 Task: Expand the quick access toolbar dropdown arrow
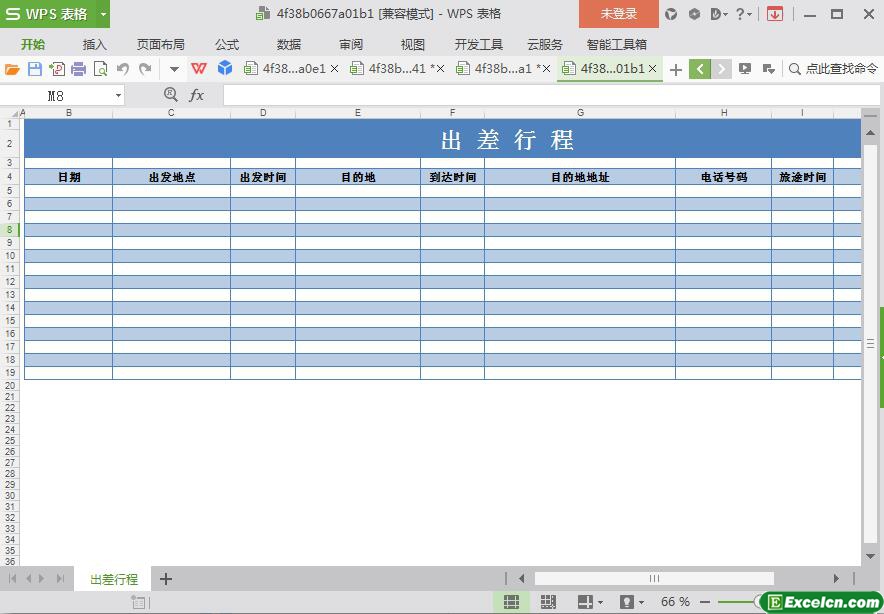[174, 69]
